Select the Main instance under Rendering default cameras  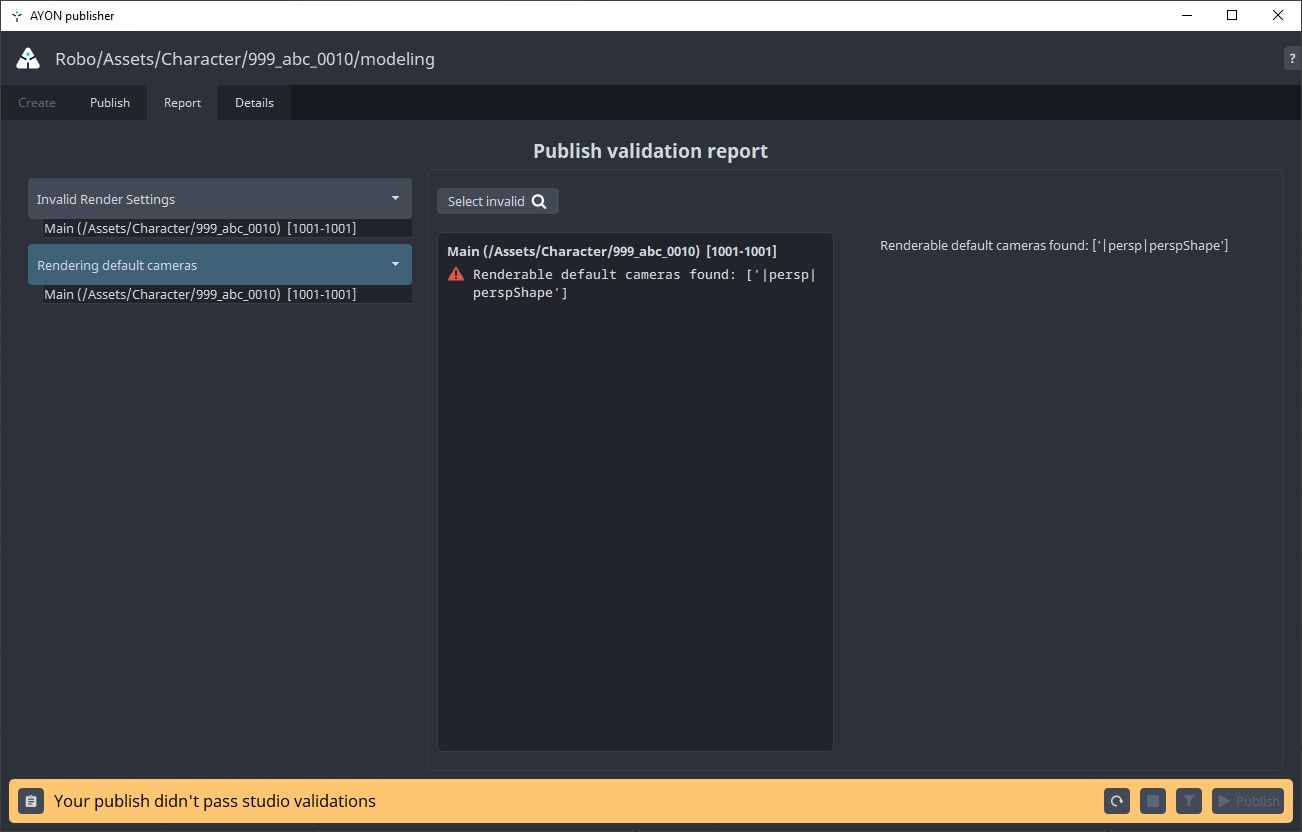[x=220, y=293]
